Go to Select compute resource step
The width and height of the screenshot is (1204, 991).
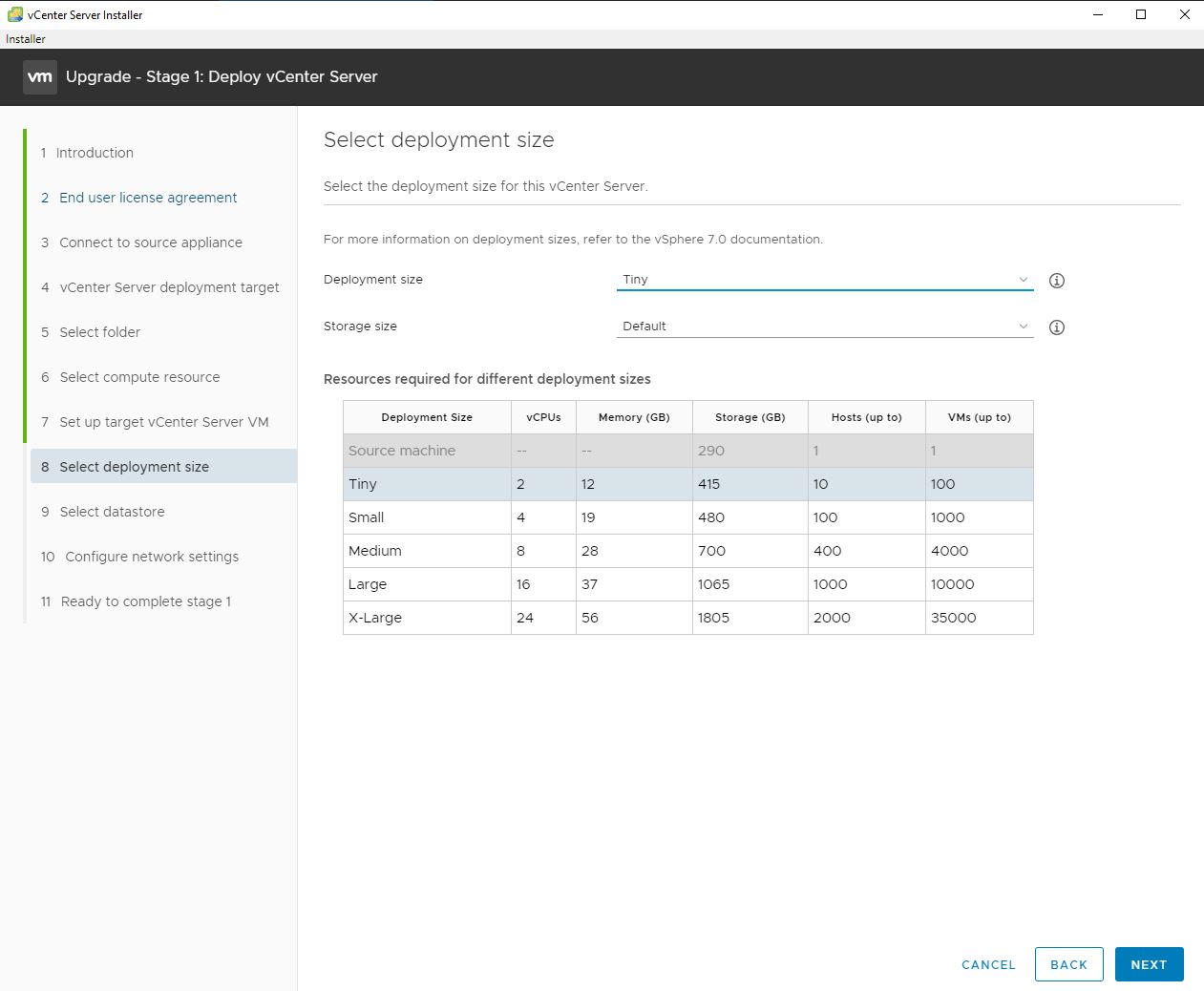(x=130, y=377)
